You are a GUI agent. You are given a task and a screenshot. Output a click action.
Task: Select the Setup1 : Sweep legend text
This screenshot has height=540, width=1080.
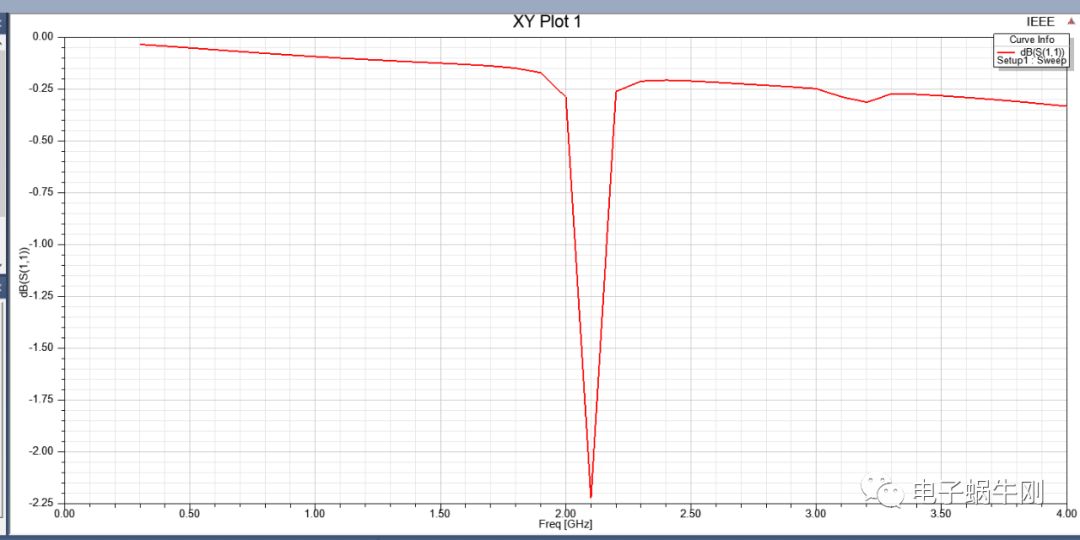(1031, 61)
